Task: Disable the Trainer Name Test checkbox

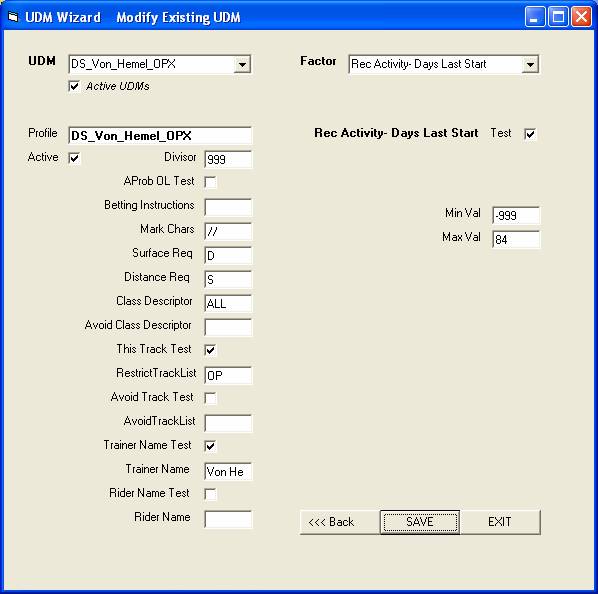Action: click(210, 446)
